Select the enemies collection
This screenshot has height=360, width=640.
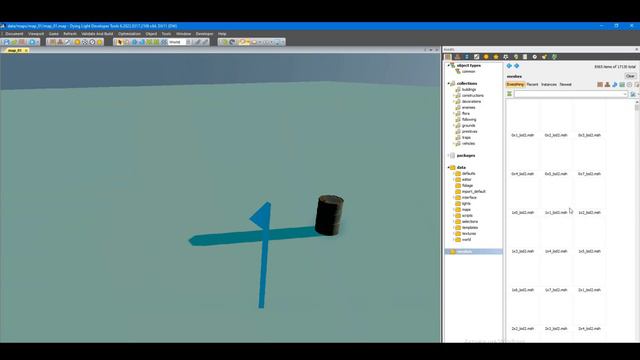click(x=469, y=107)
